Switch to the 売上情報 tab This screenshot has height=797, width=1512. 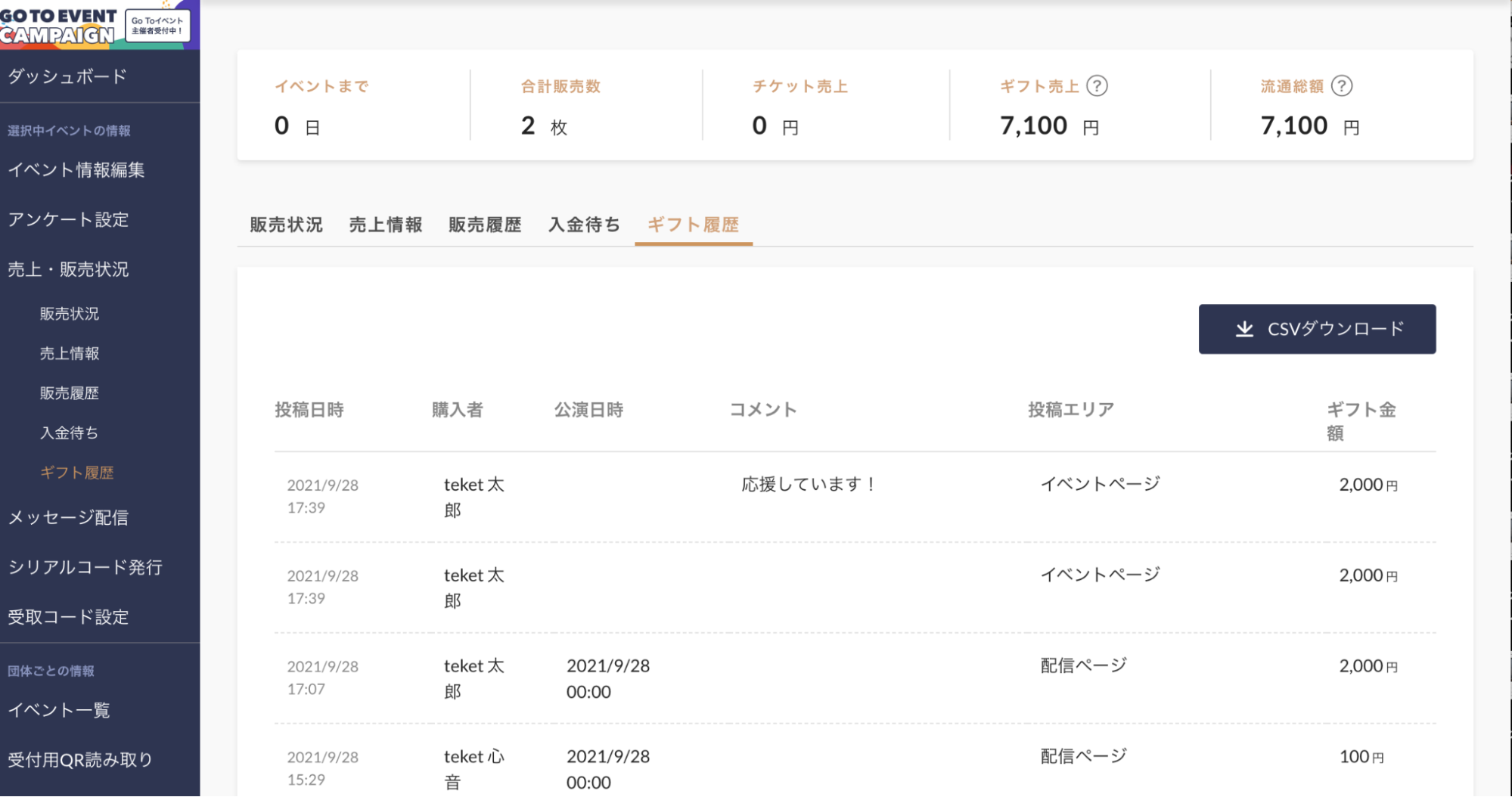385,225
